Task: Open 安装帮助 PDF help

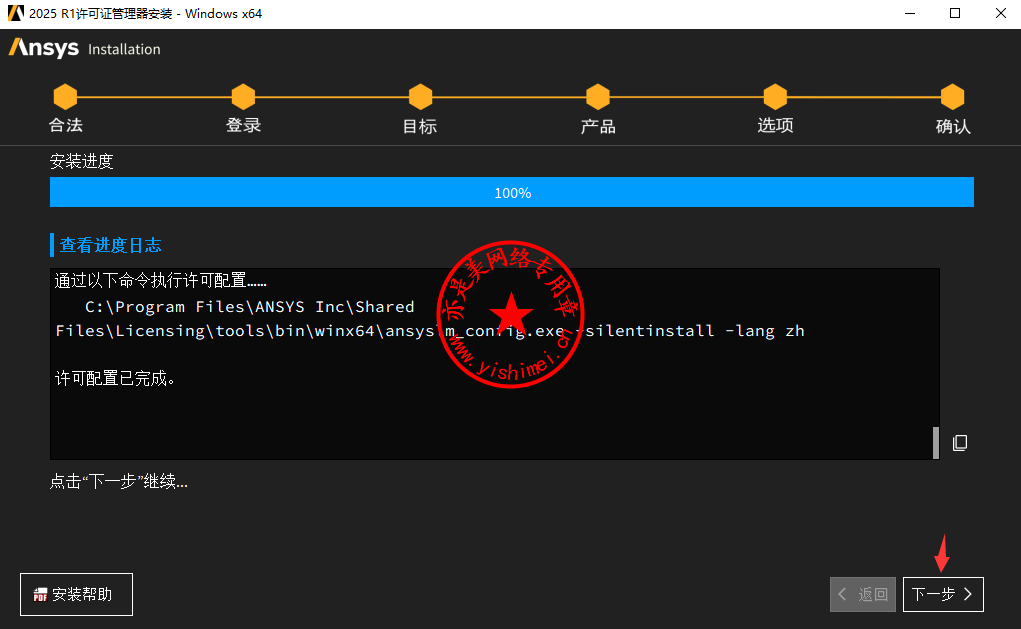Action: point(76,594)
